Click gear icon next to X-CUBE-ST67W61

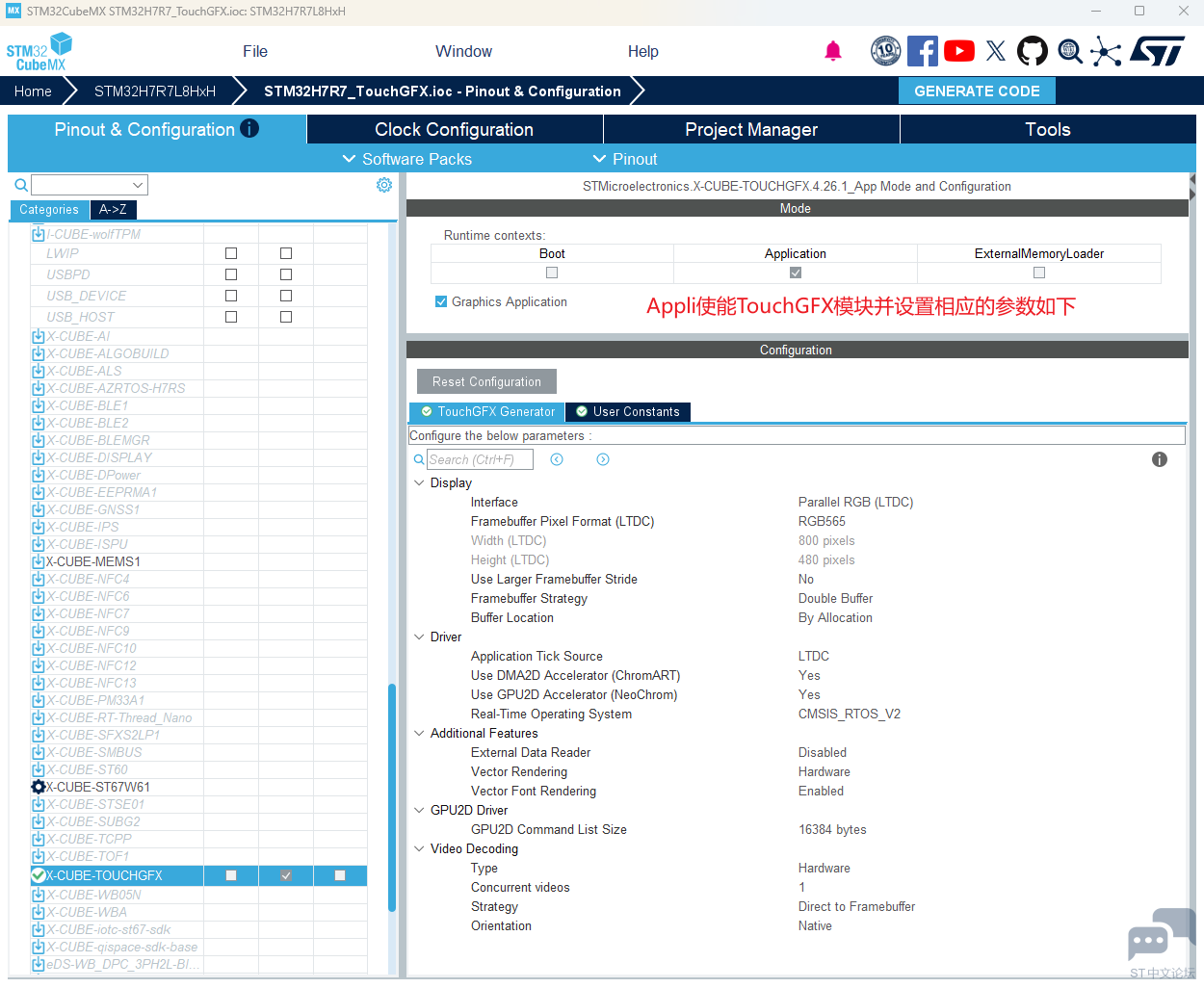(x=39, y=787)
